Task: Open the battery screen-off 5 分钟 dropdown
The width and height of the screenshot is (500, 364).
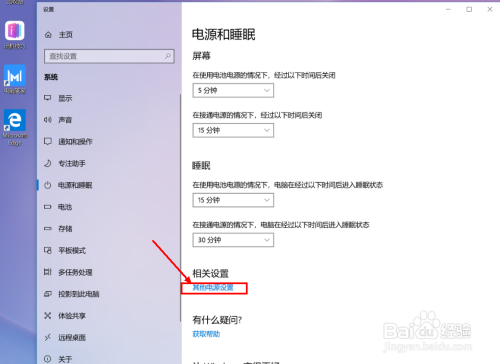Action: (x=233, y=90)
